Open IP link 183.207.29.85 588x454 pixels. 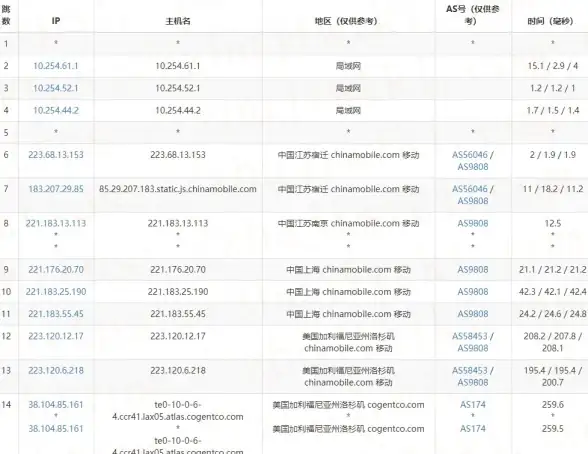click(56, 189)
